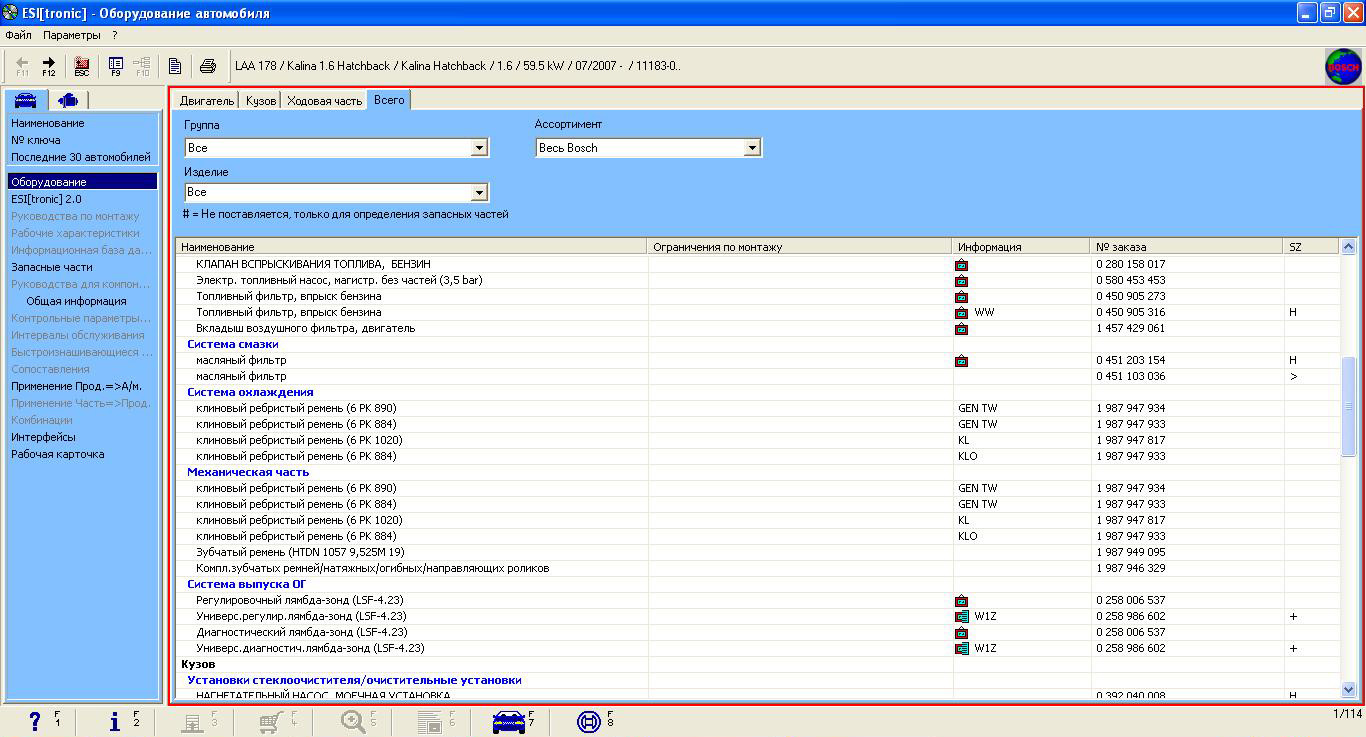Select the Система смазки group heading
Screen dimensions: 1366x737
click(x=233, y=345)
